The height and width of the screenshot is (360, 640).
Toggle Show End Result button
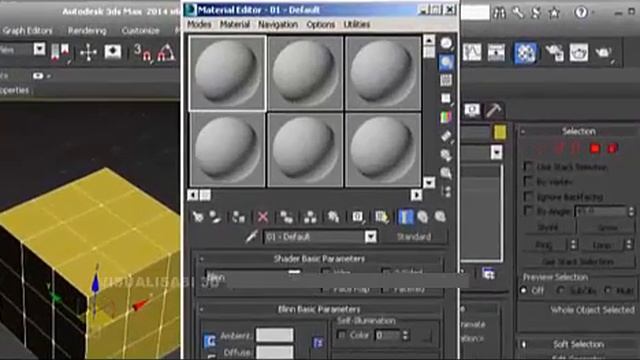pyautogui.click(x=405, y=217)
